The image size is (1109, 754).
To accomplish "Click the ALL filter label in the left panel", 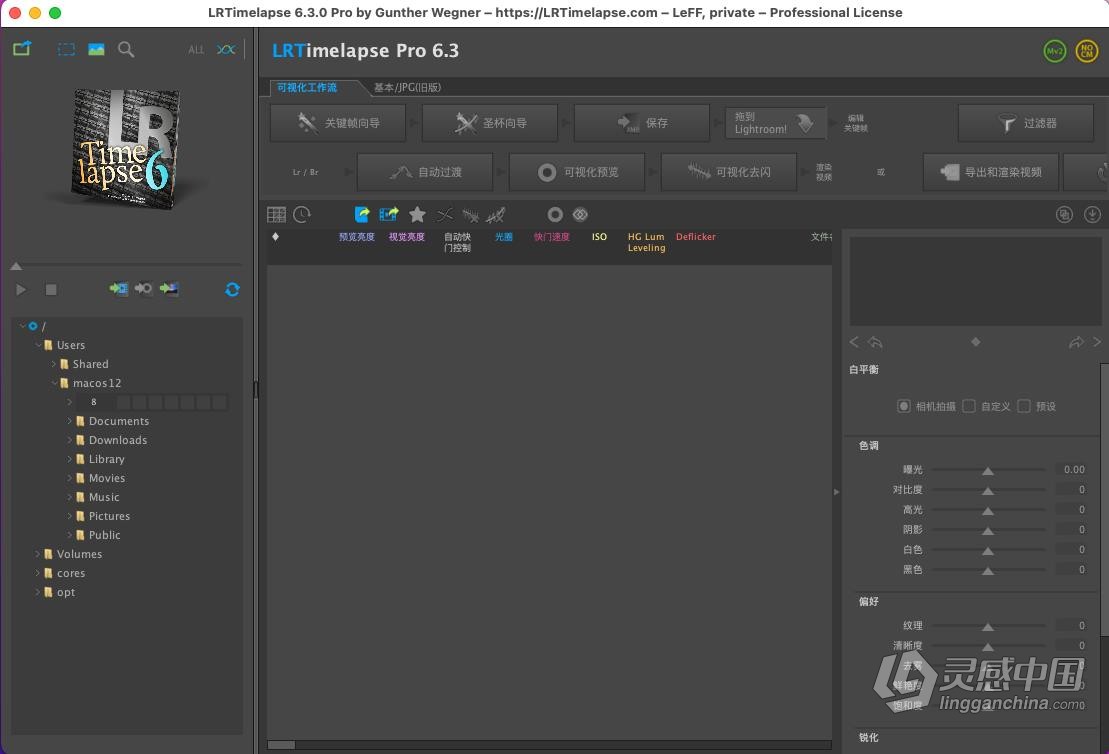I will [x=196, y=50].
